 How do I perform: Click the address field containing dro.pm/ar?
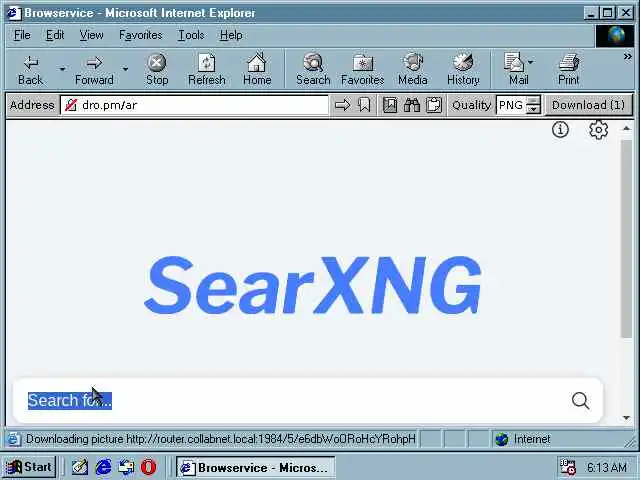coord(194,105)
